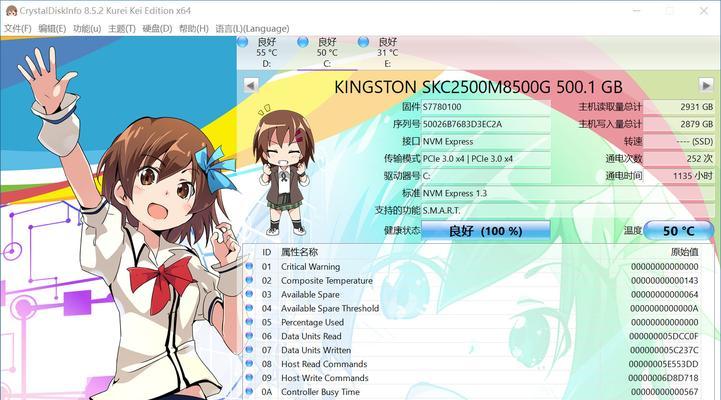Open the 帮助(H) menu
Image resolution: width=721 pixels, height=400 pixels.
194,29
